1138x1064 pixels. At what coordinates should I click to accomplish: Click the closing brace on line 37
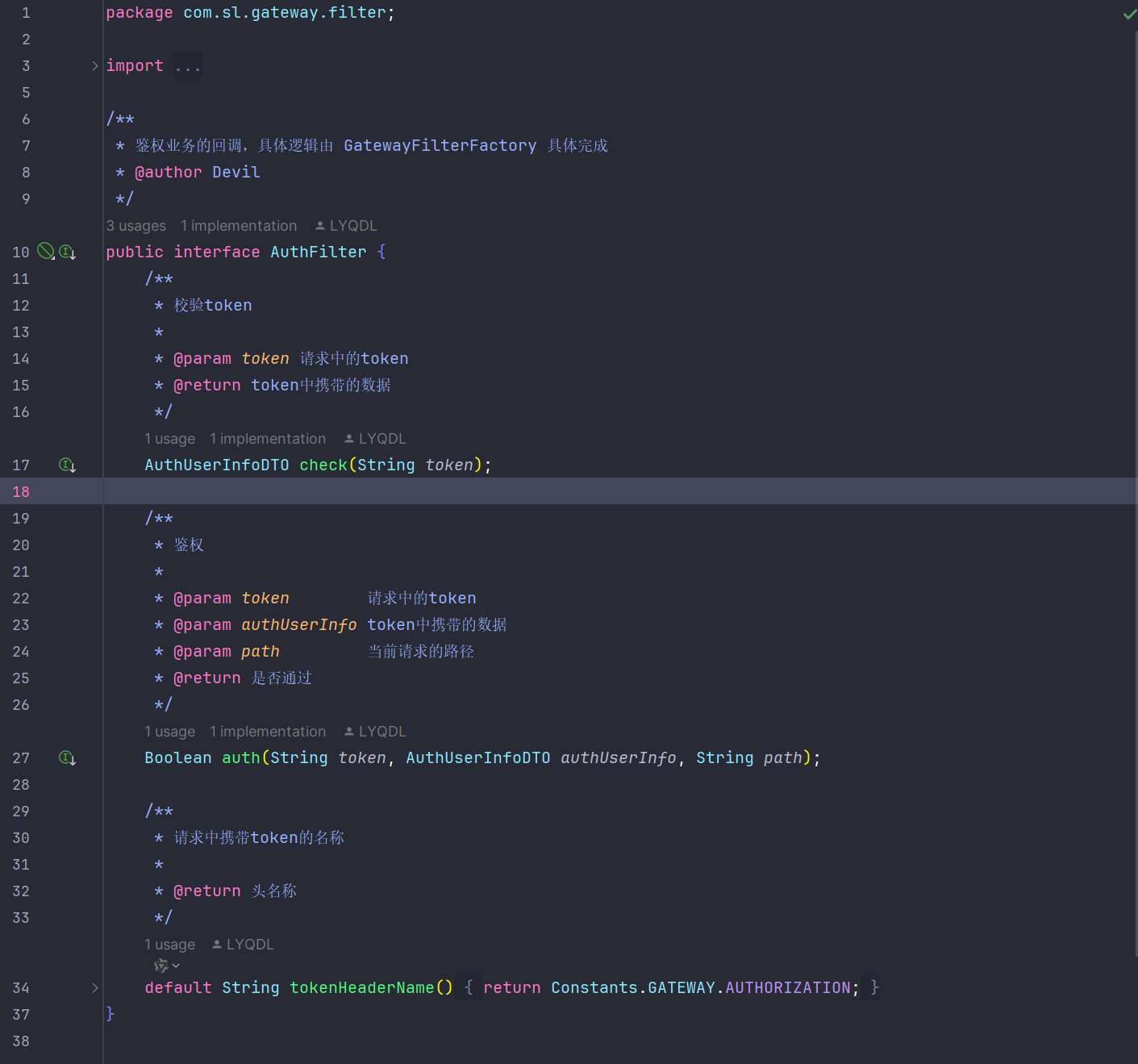click(110, 1014)
